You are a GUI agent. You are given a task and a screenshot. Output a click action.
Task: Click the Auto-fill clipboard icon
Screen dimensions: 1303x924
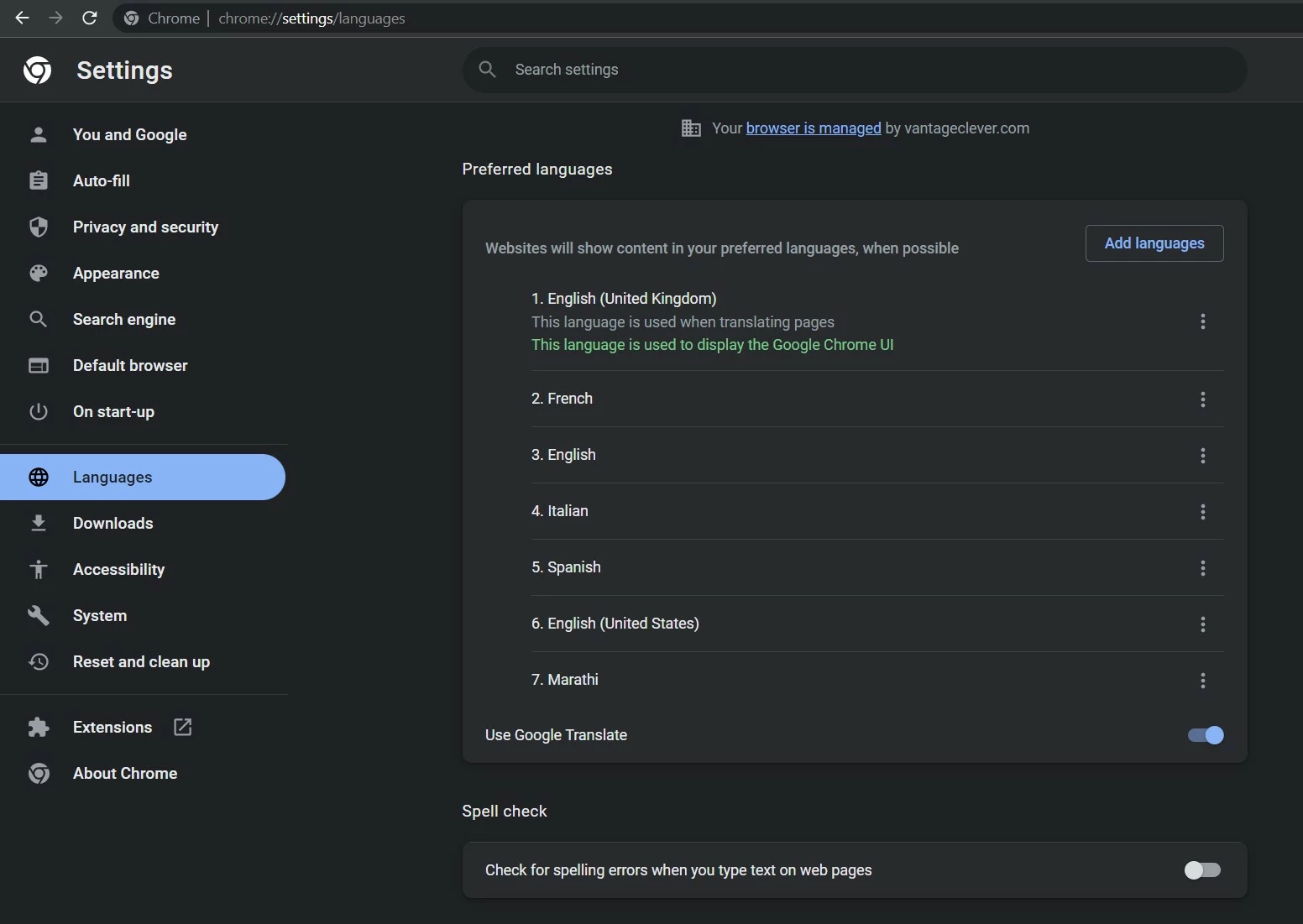[x=39, y=180]
